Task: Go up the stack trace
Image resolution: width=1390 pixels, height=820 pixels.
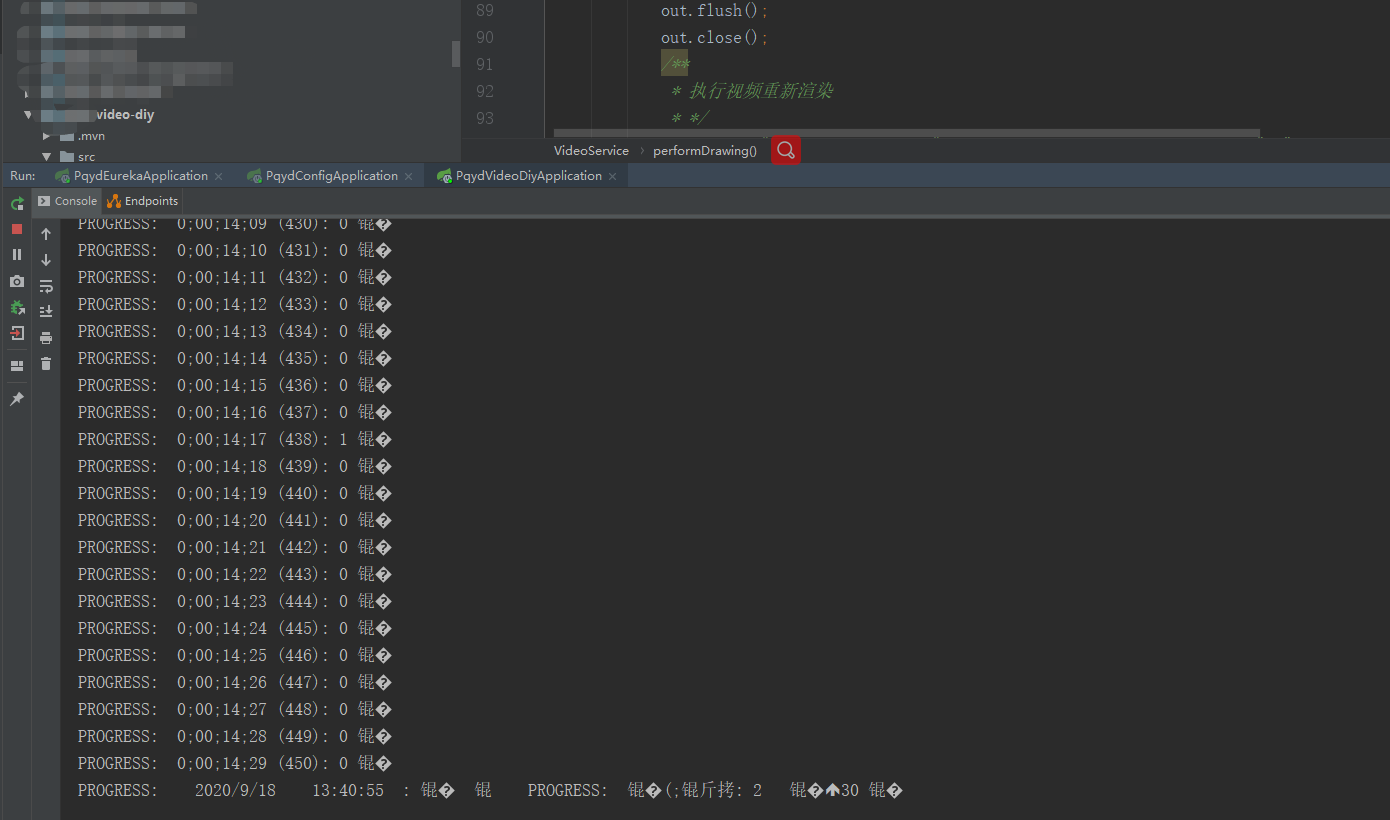Action: (46, 234)
